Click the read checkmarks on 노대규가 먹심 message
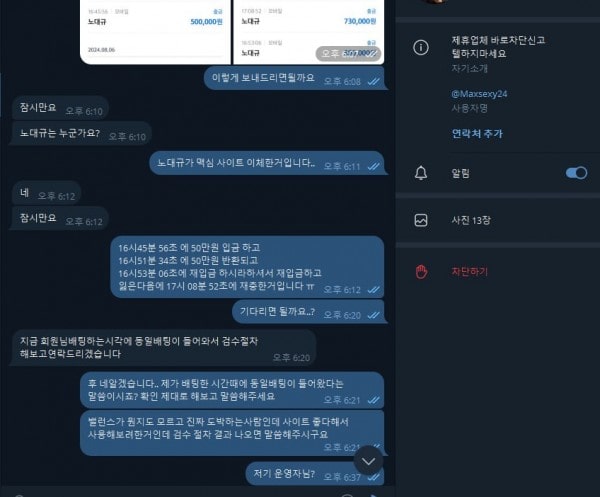This screenshot has width=600, height=497. [x=373, y=166]
